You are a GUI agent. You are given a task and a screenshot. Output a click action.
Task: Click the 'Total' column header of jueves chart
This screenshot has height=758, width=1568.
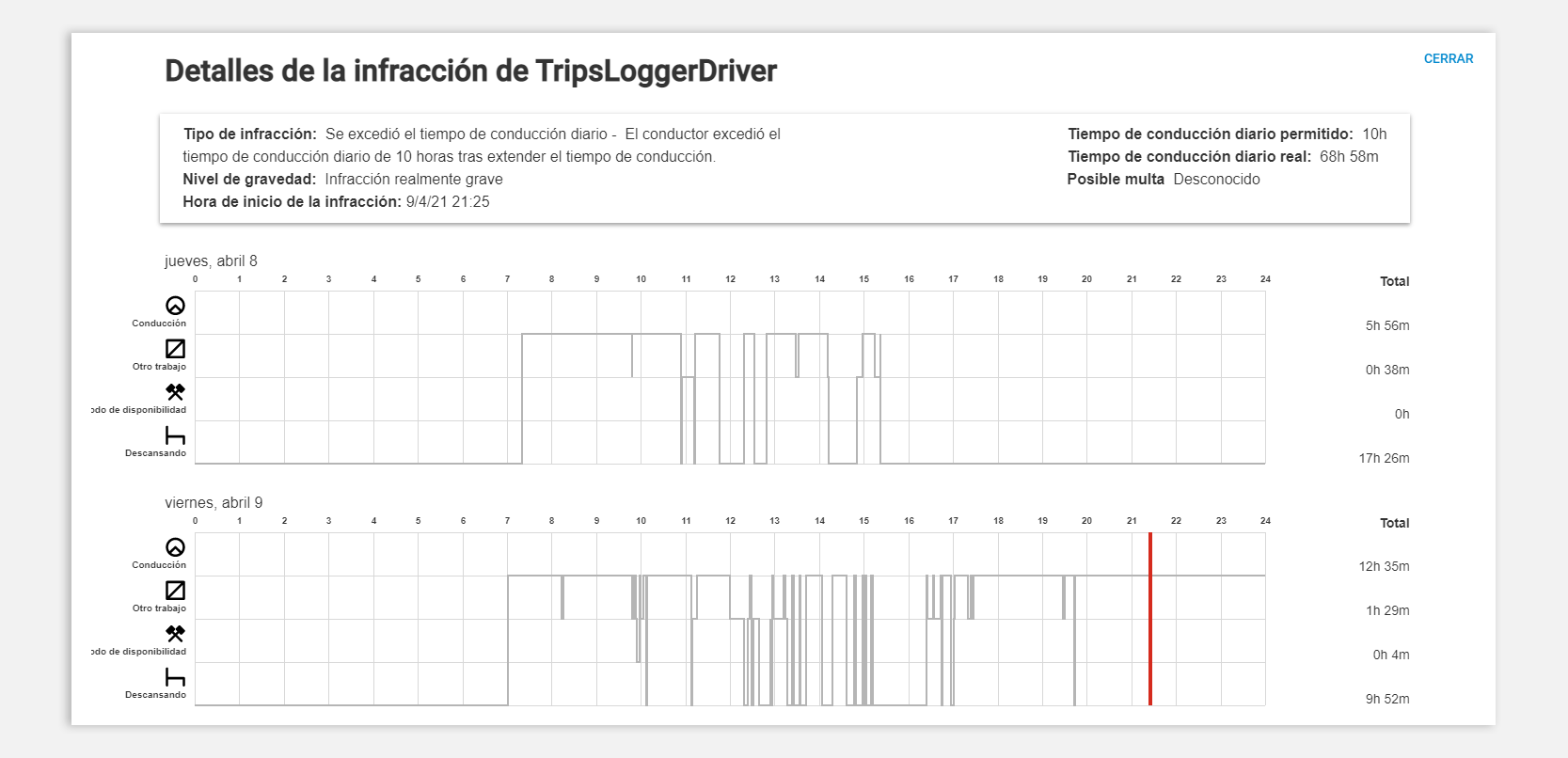point(1394,281)
